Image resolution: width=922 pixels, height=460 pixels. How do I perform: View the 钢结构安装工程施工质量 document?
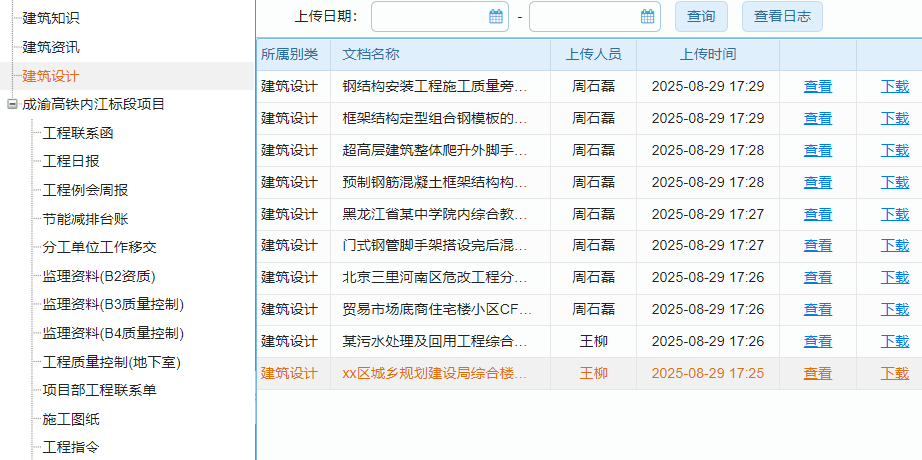click(x=817, y=87)
